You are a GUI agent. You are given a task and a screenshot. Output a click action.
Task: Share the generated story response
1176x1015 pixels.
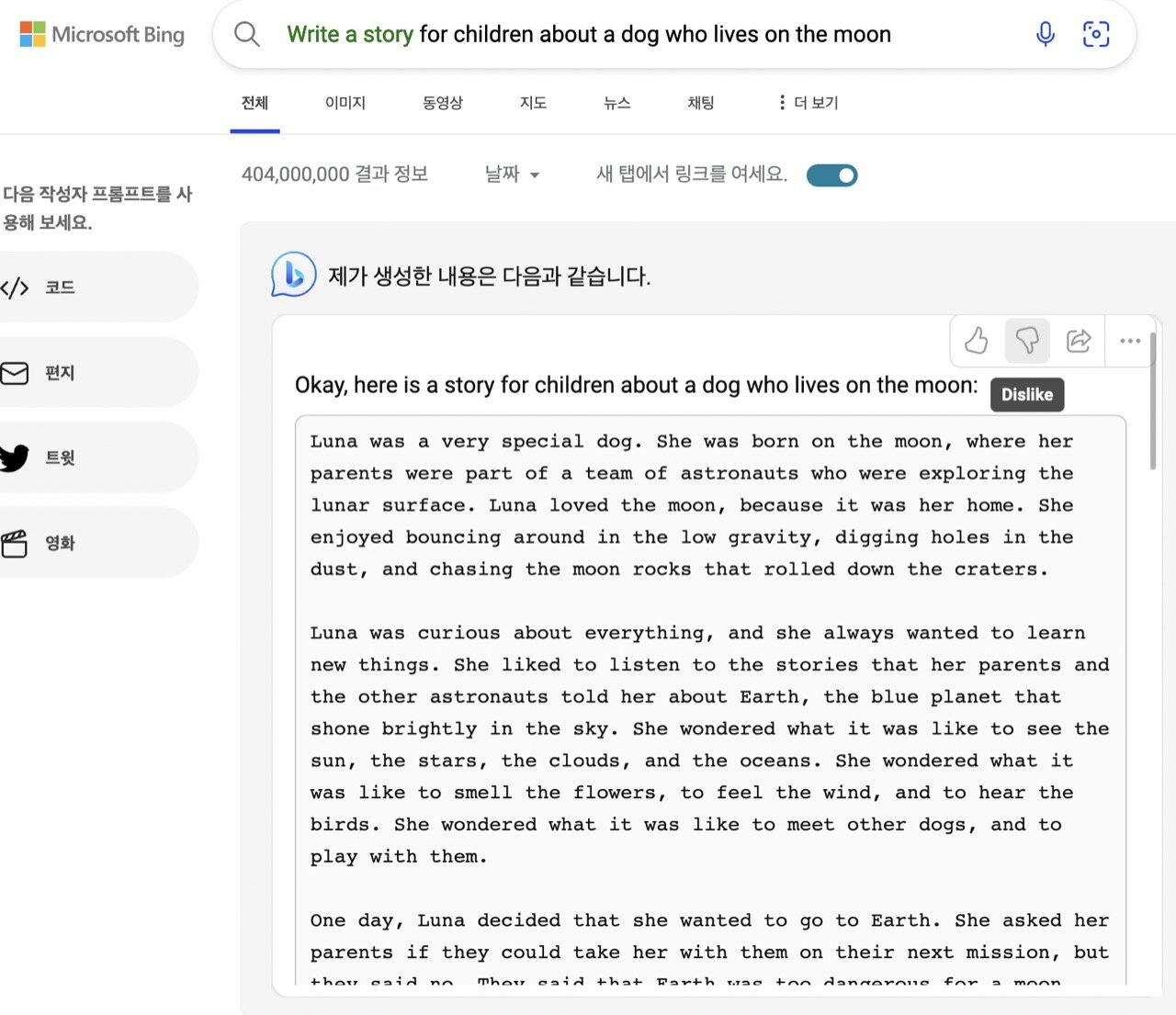(1079, 341)
